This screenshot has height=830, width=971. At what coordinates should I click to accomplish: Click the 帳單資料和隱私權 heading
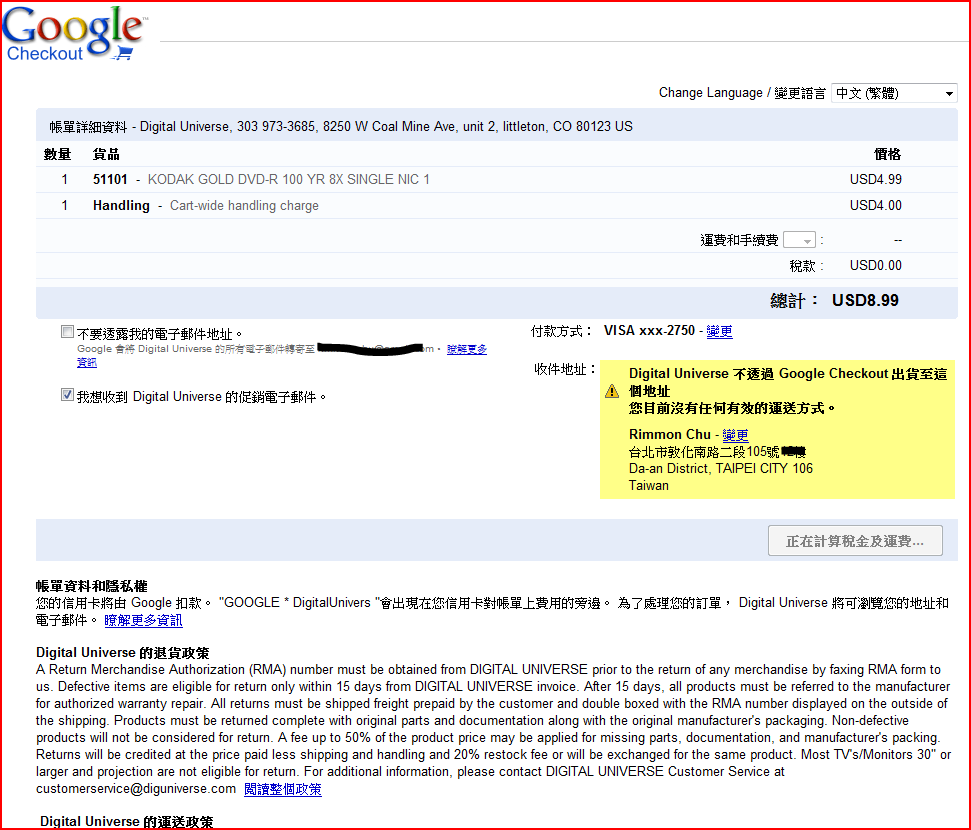click(x=92, y=586)
